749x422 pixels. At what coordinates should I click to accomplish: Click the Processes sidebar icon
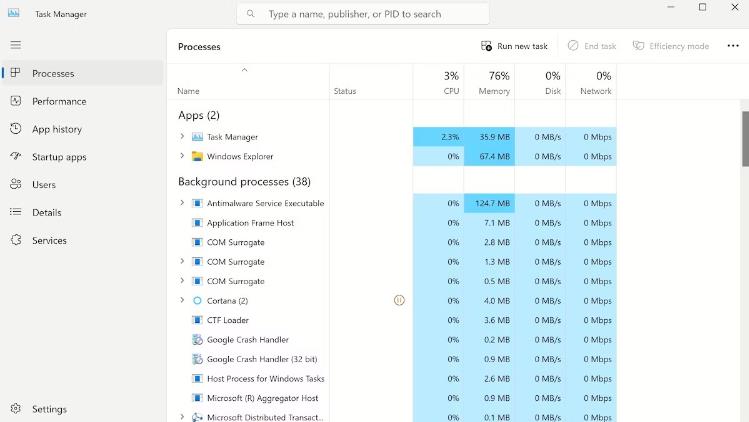[x=15, y=73]
